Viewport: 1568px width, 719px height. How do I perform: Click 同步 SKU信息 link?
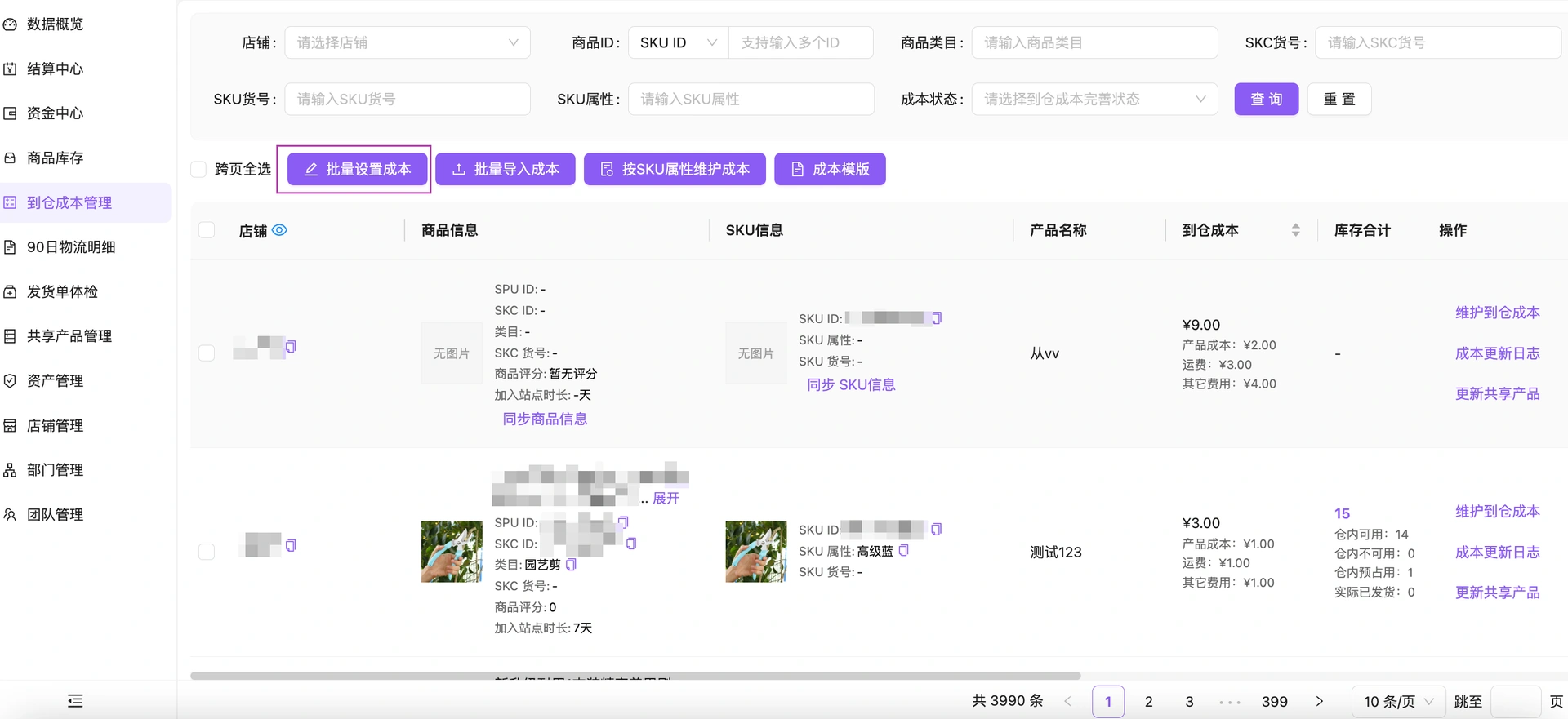click(851, 384)
